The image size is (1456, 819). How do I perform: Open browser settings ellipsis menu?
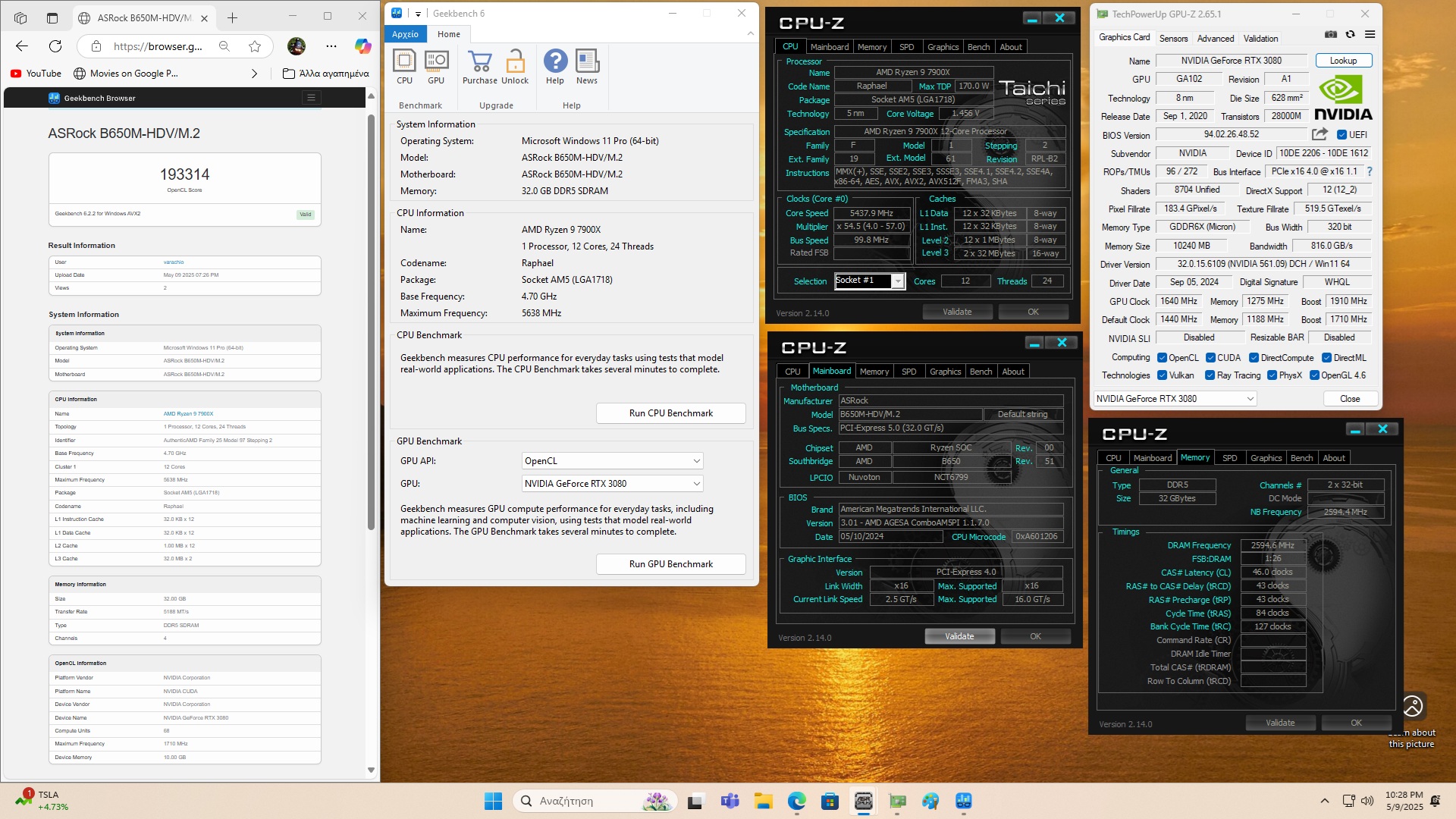[331, 46]
